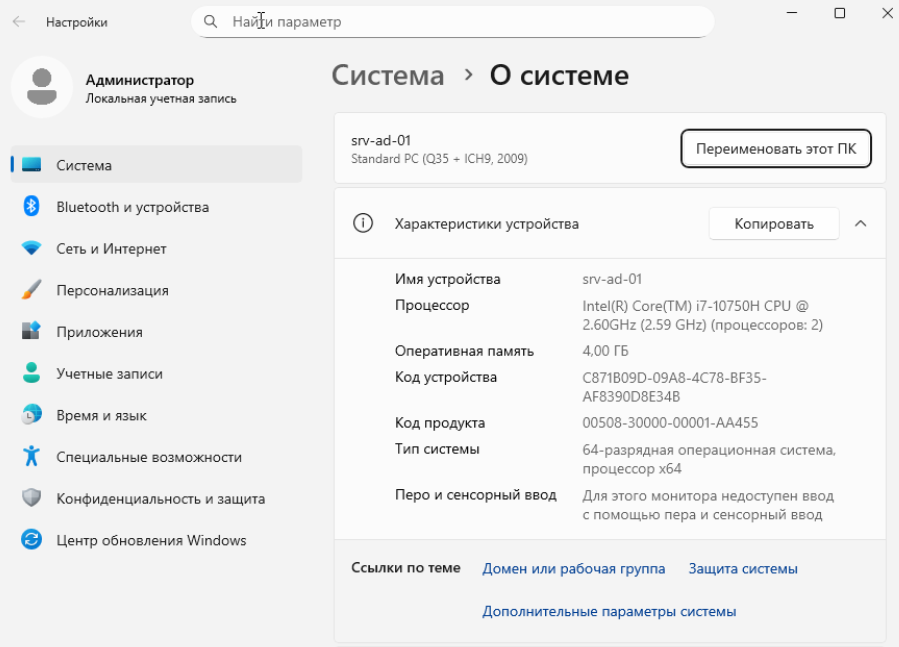
Task: Click the Приложения apps icon
Action: point(32,331)
